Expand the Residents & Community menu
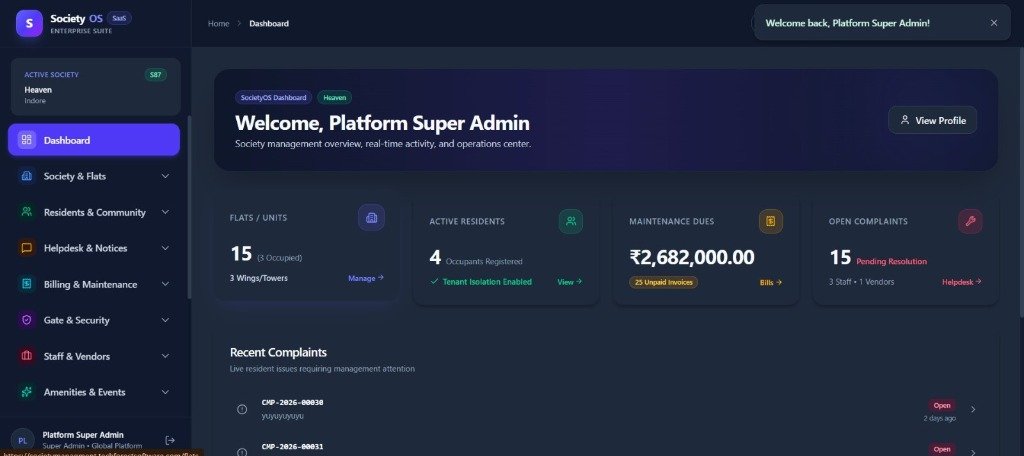The height and width of the screenshot is (456, 1024). pos(165,212)
